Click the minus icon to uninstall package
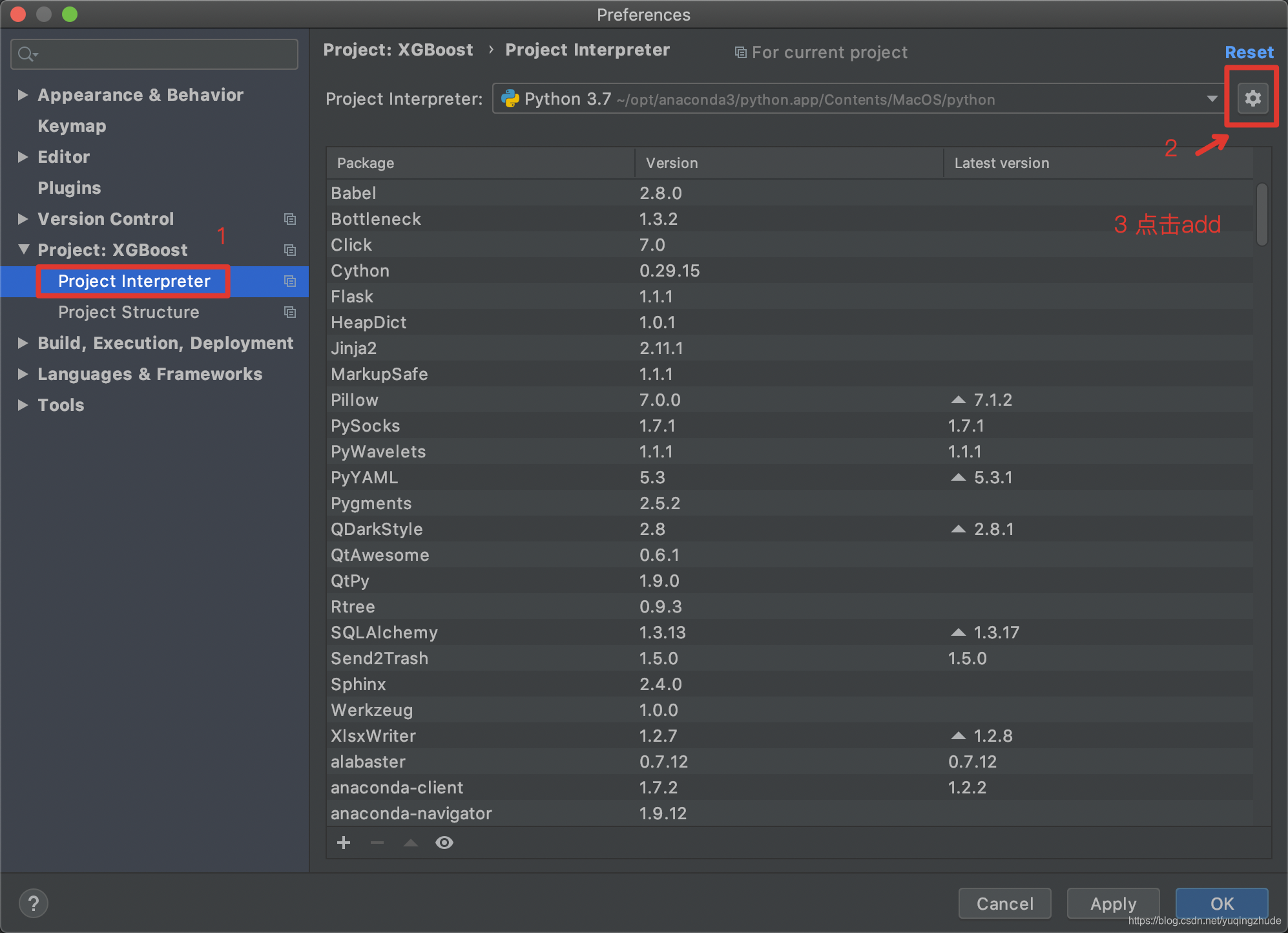The image size is (1288, 933). (x=377, y=843)
